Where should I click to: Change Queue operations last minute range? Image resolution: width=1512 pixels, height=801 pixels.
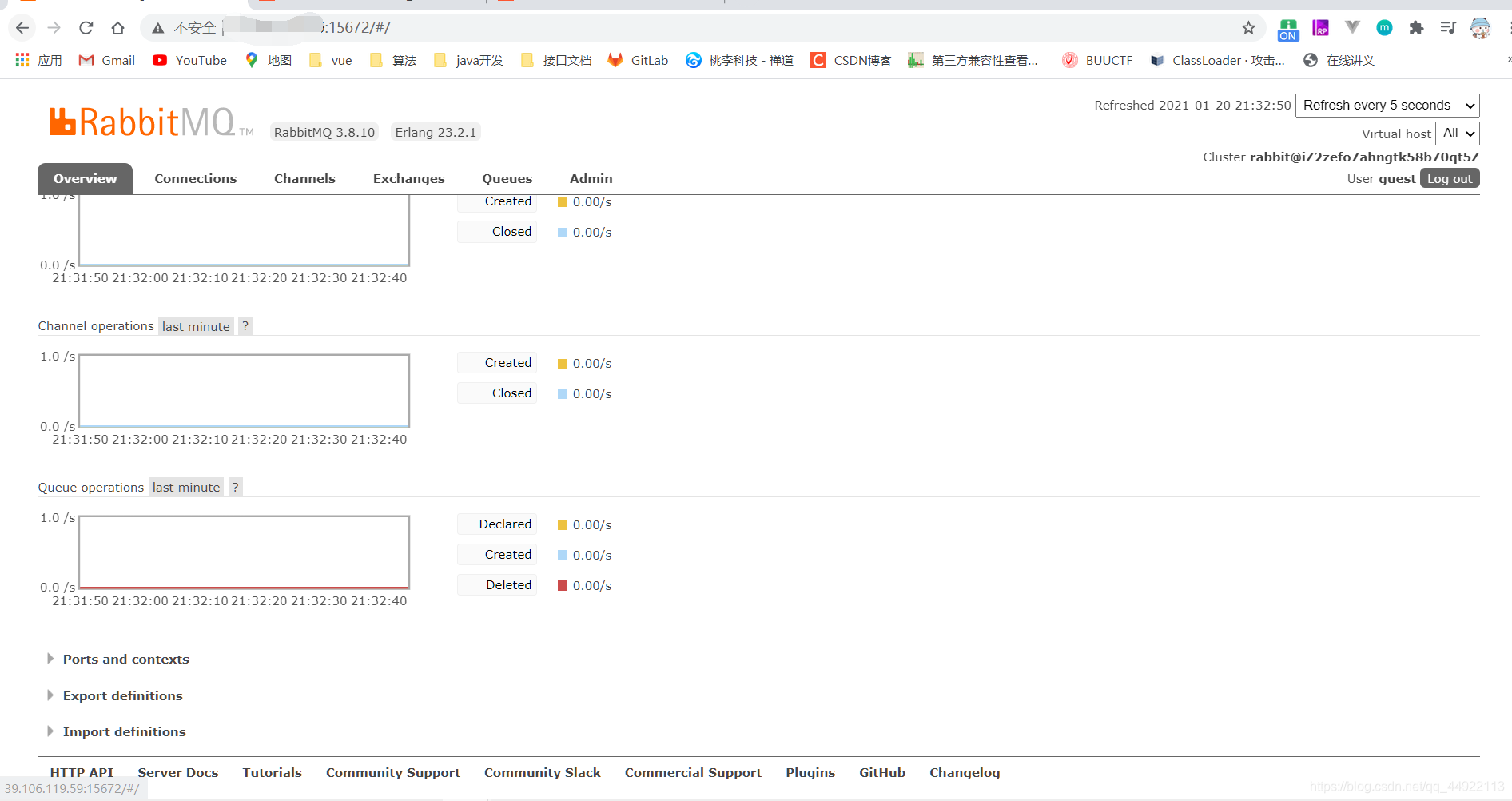pyautogui.click(x=186, y=487)
